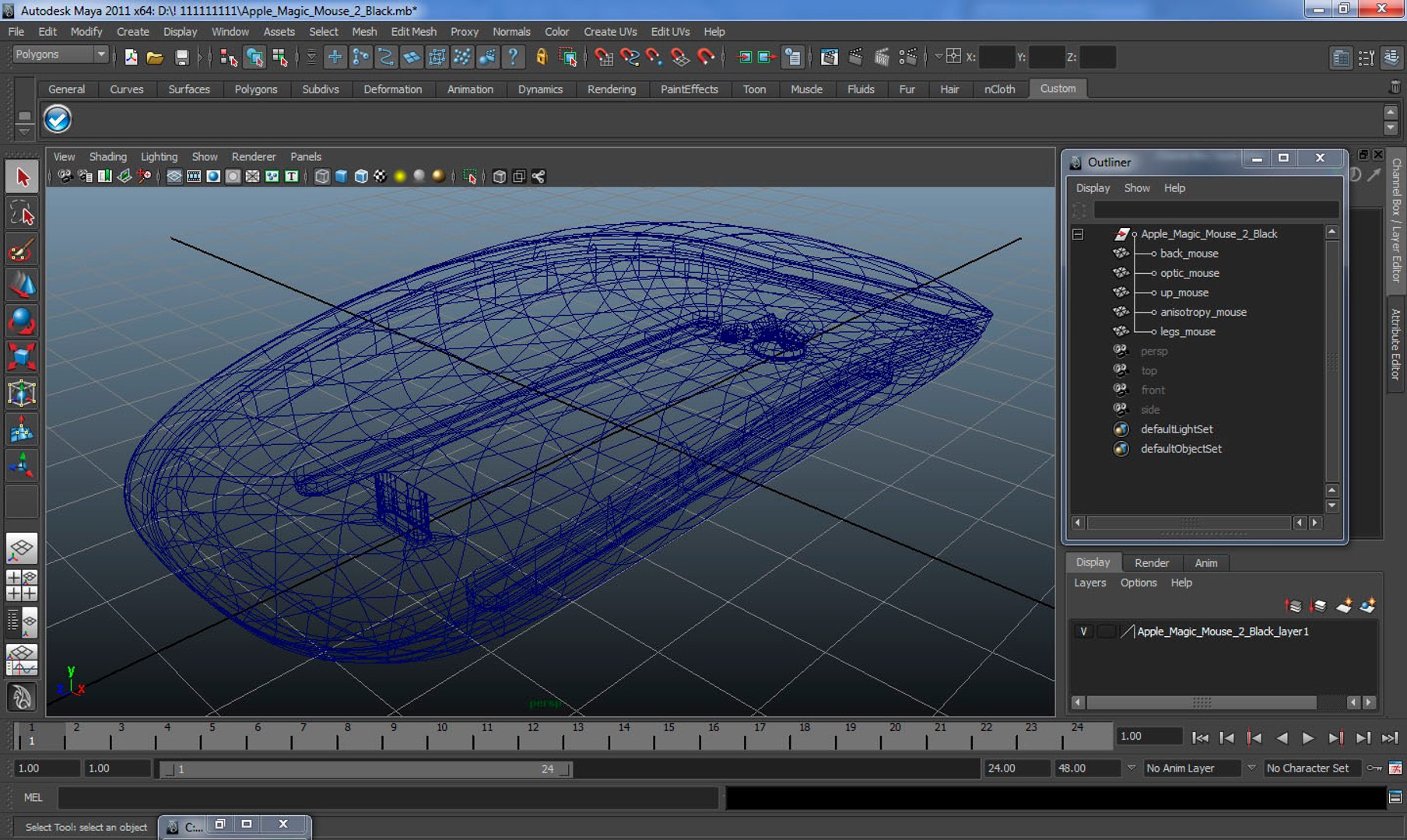Switch to the Rendering shelf tab
1407x840 pixels.
pos(611,89)
